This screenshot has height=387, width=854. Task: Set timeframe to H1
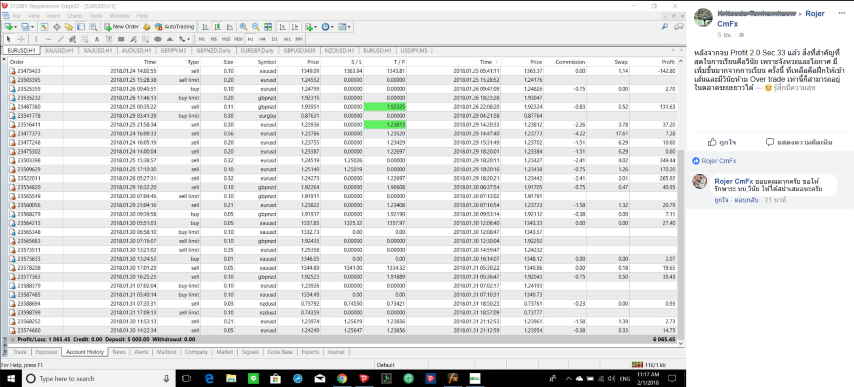(251, 39)
